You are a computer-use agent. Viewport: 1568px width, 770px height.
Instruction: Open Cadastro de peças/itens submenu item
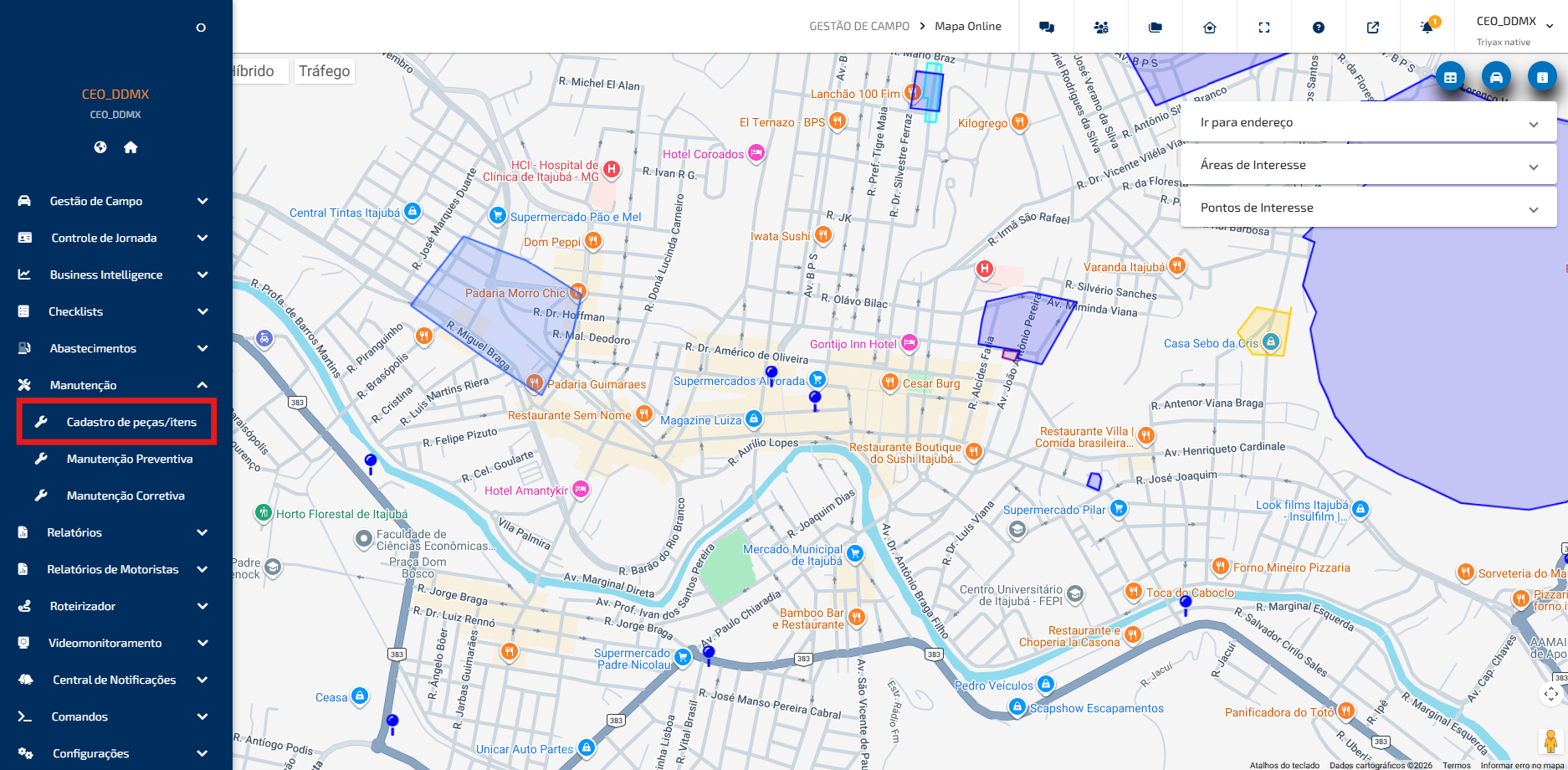click(x=117, y=422)
